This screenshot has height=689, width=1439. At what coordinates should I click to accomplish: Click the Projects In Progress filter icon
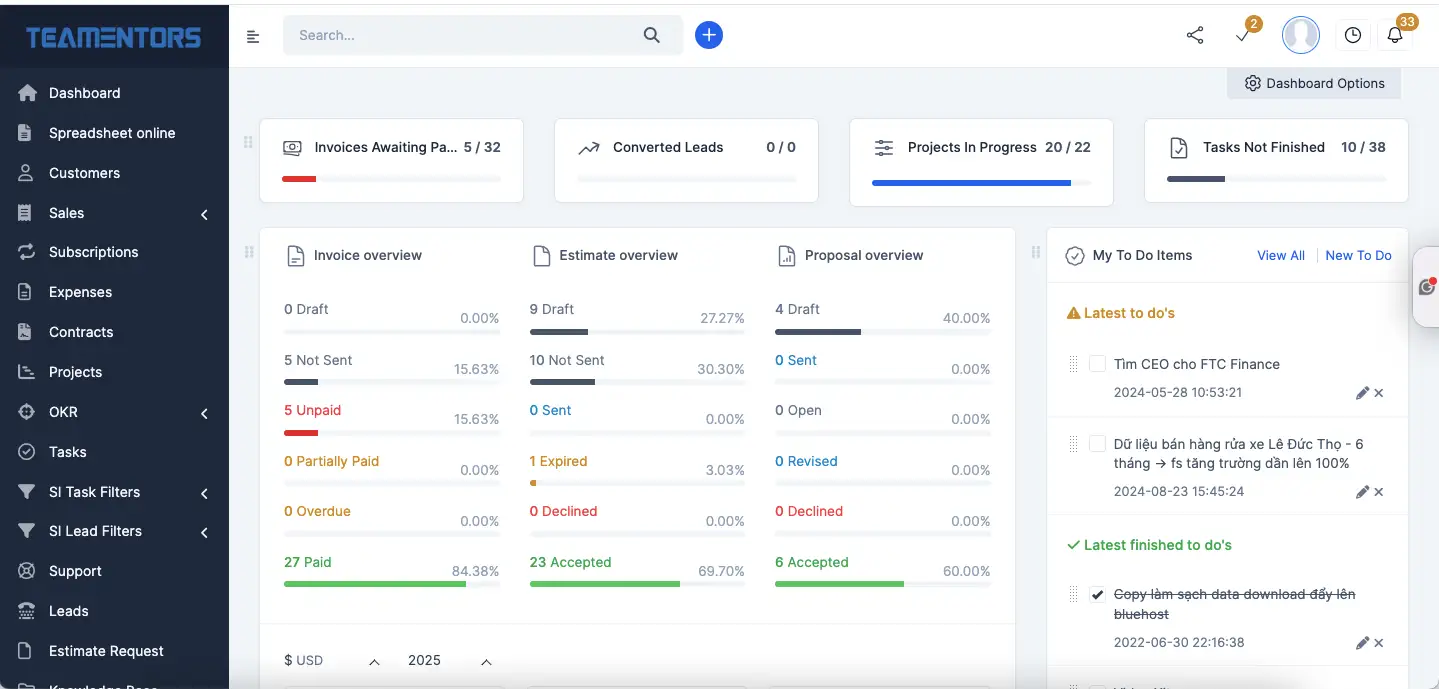click(x=883, y=147)
